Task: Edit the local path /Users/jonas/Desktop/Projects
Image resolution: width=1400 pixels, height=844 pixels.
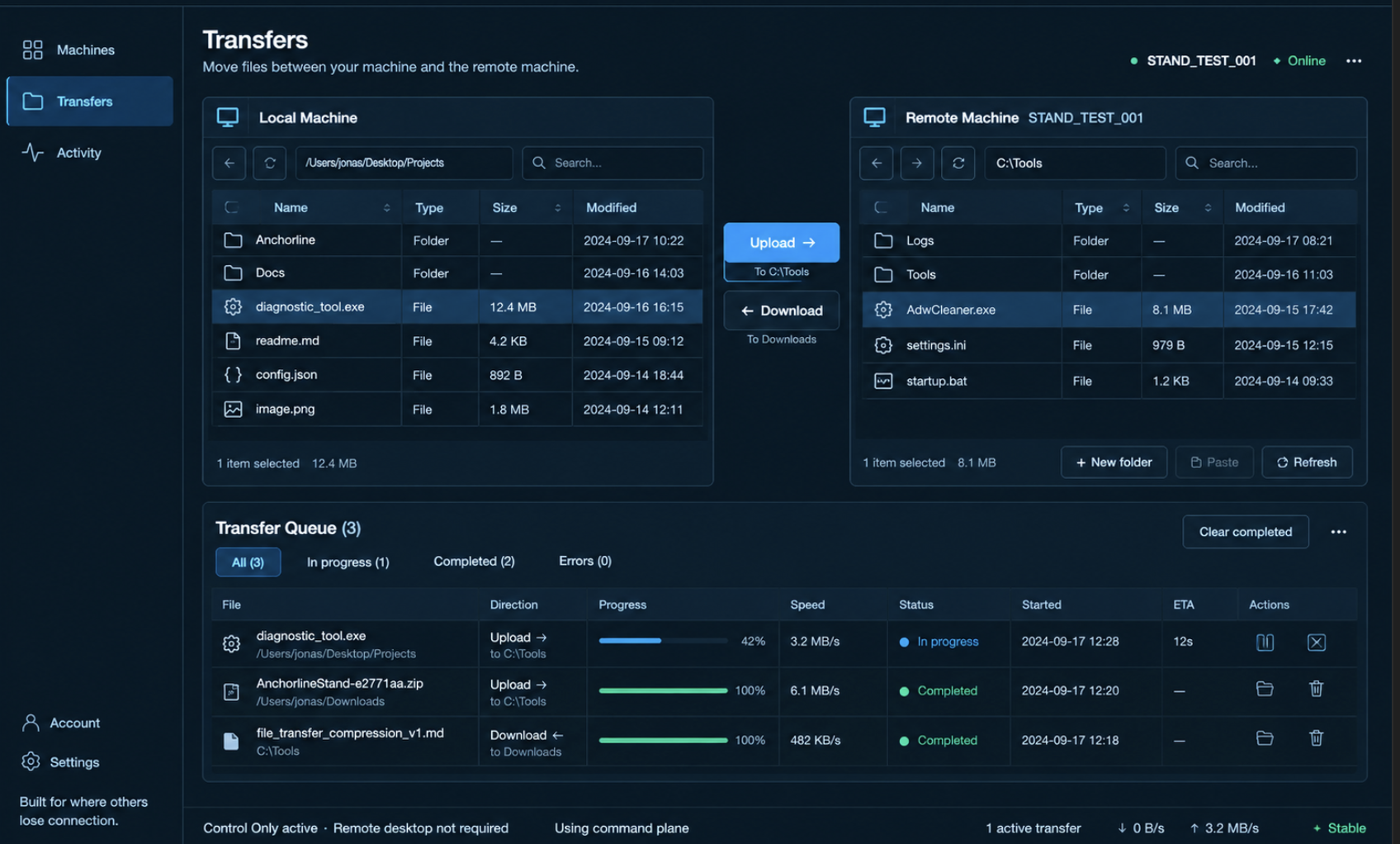Action: click(404, 163)
